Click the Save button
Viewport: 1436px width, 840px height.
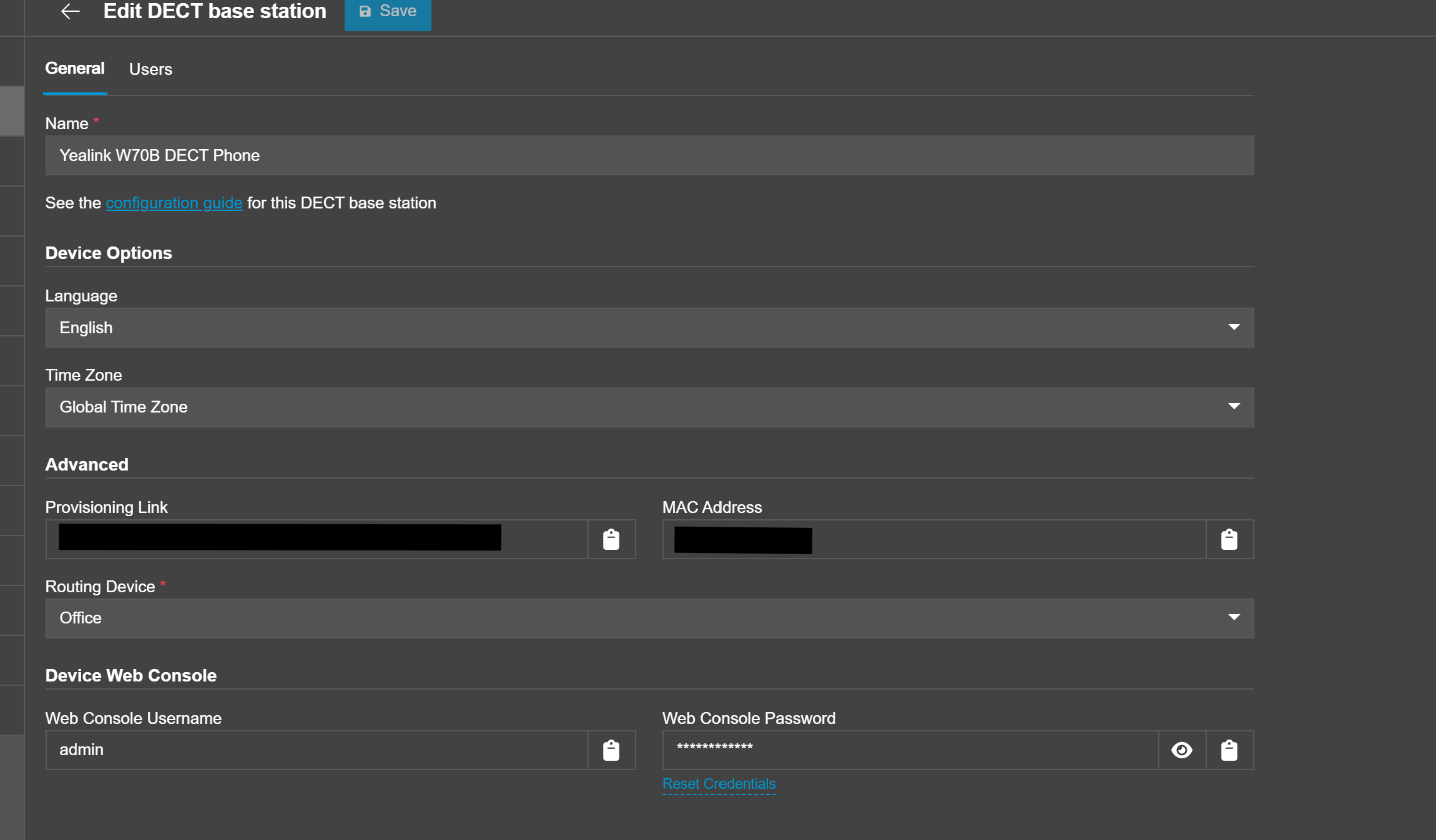point(388,12)
